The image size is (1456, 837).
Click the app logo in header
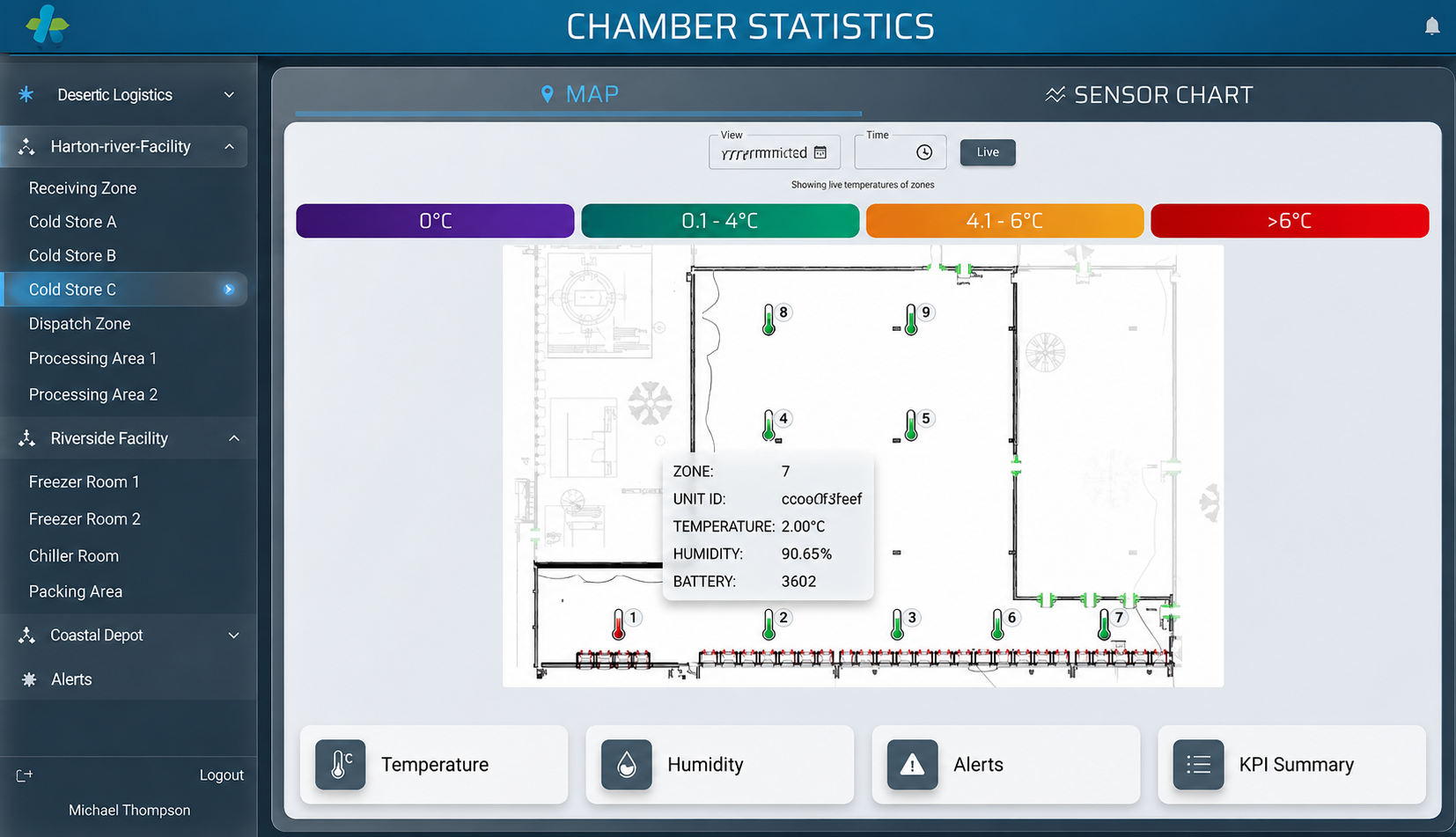[x=48, y=25]
